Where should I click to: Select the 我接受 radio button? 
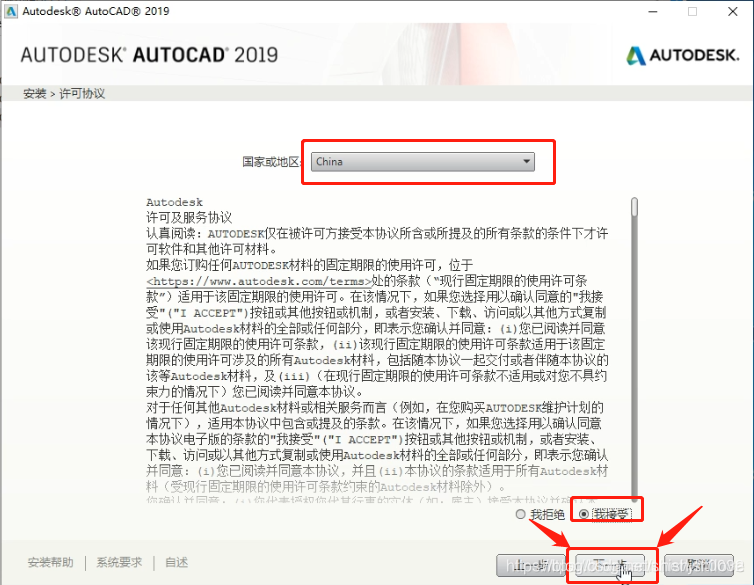pyautogui.click(x=584, y=514)
